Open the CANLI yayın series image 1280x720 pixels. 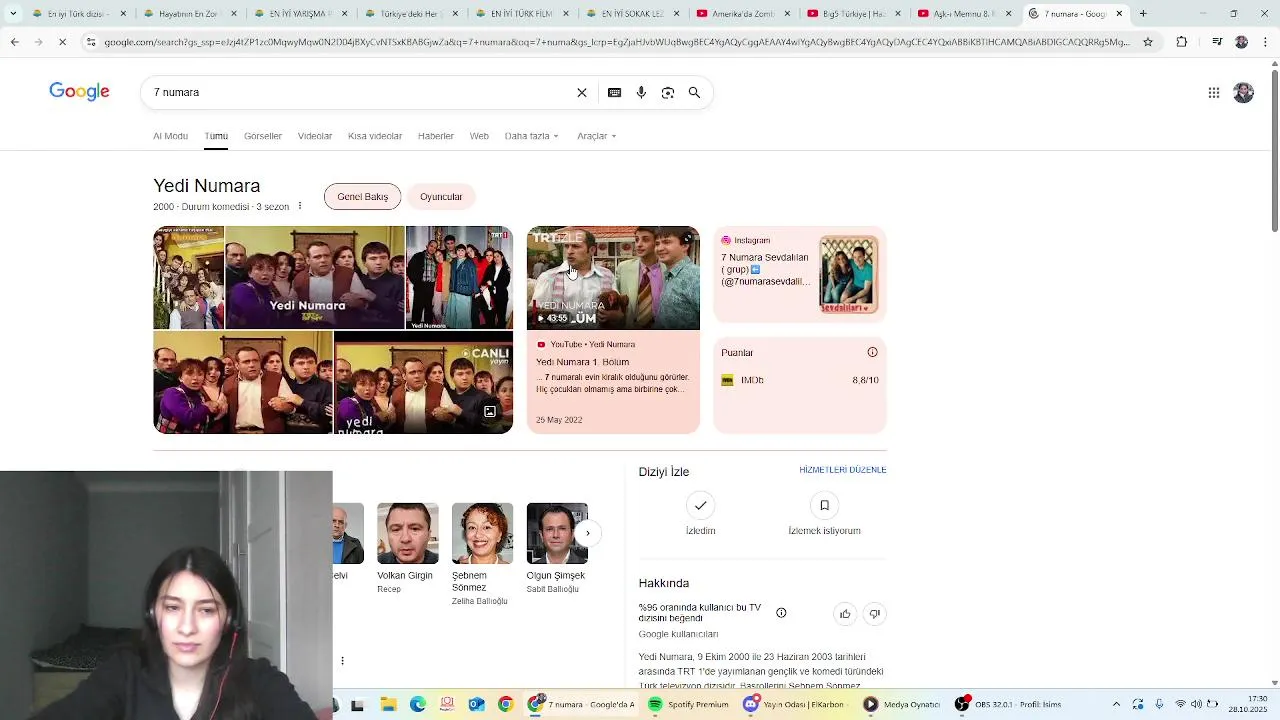coord(423,383)
